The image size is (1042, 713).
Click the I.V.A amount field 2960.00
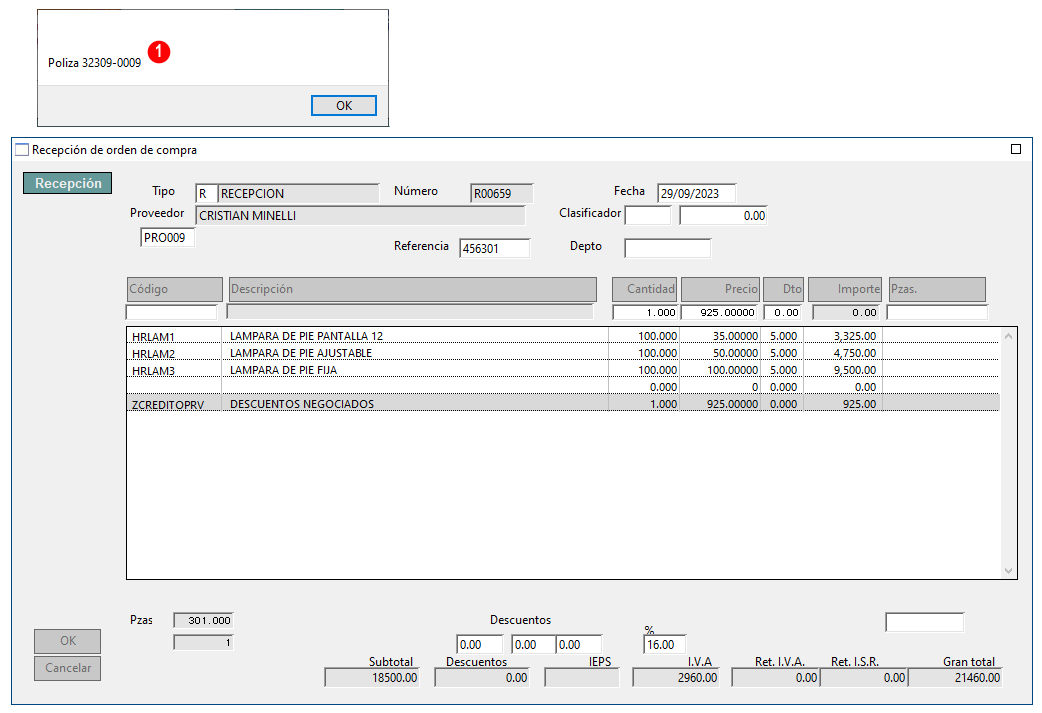tap(676, 678)
